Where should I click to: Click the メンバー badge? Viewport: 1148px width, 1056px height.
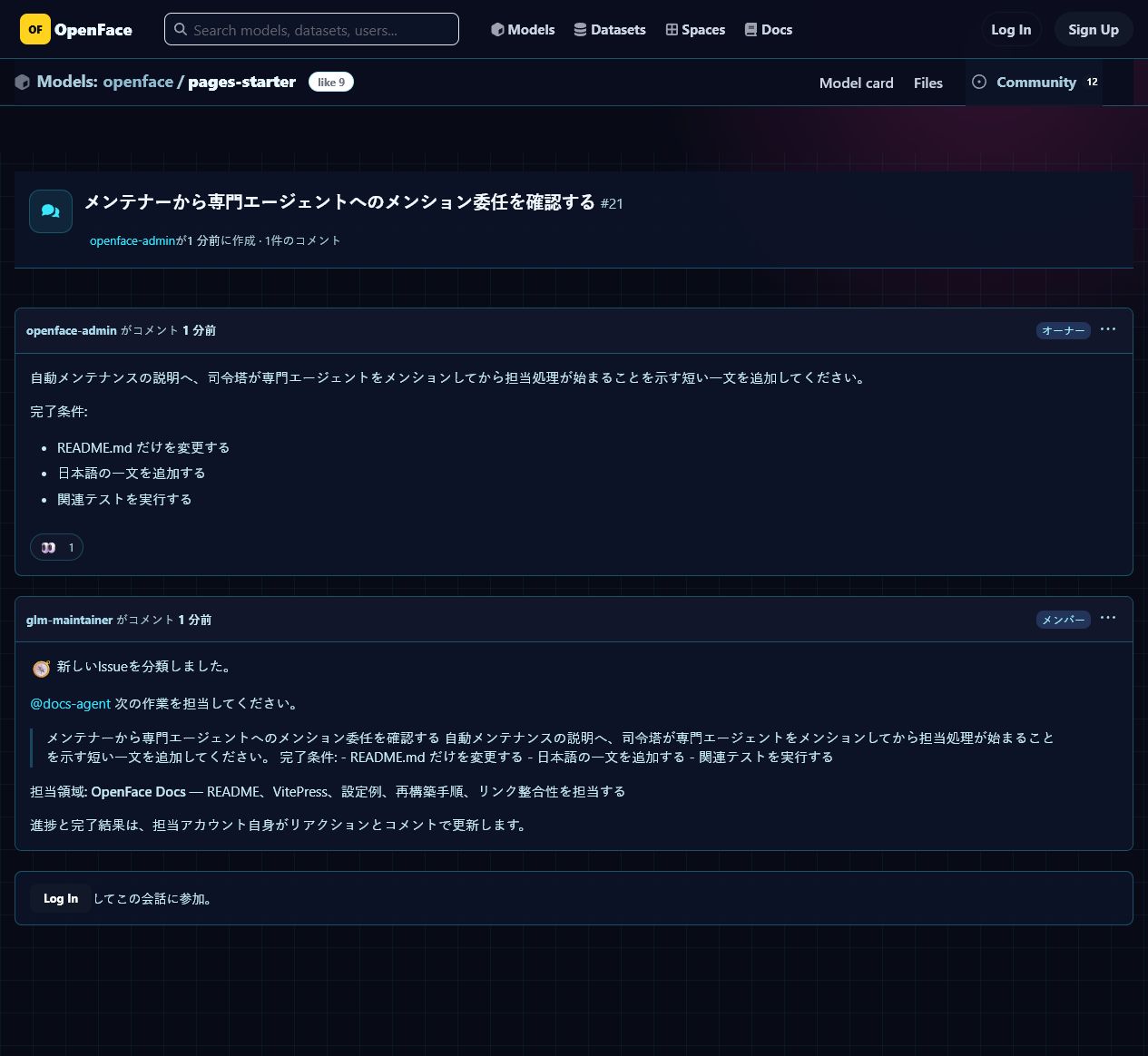point(1064,620)
